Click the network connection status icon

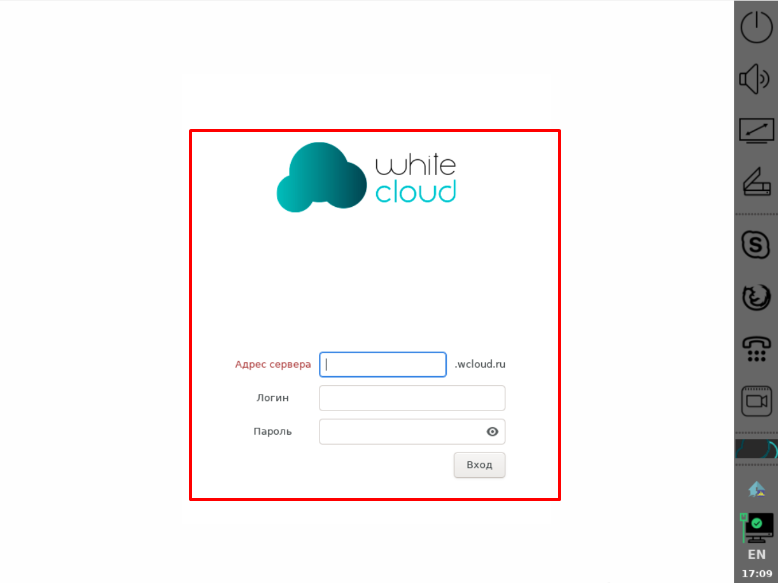757,524
